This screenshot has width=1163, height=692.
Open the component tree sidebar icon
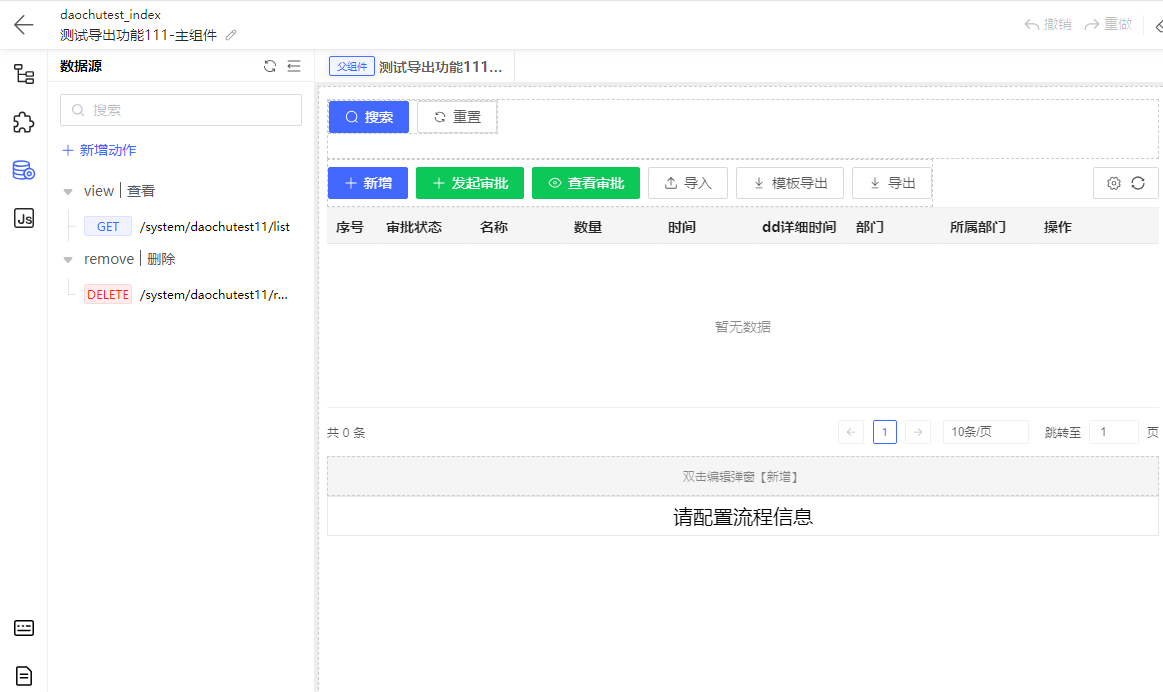tap(24, 74)
